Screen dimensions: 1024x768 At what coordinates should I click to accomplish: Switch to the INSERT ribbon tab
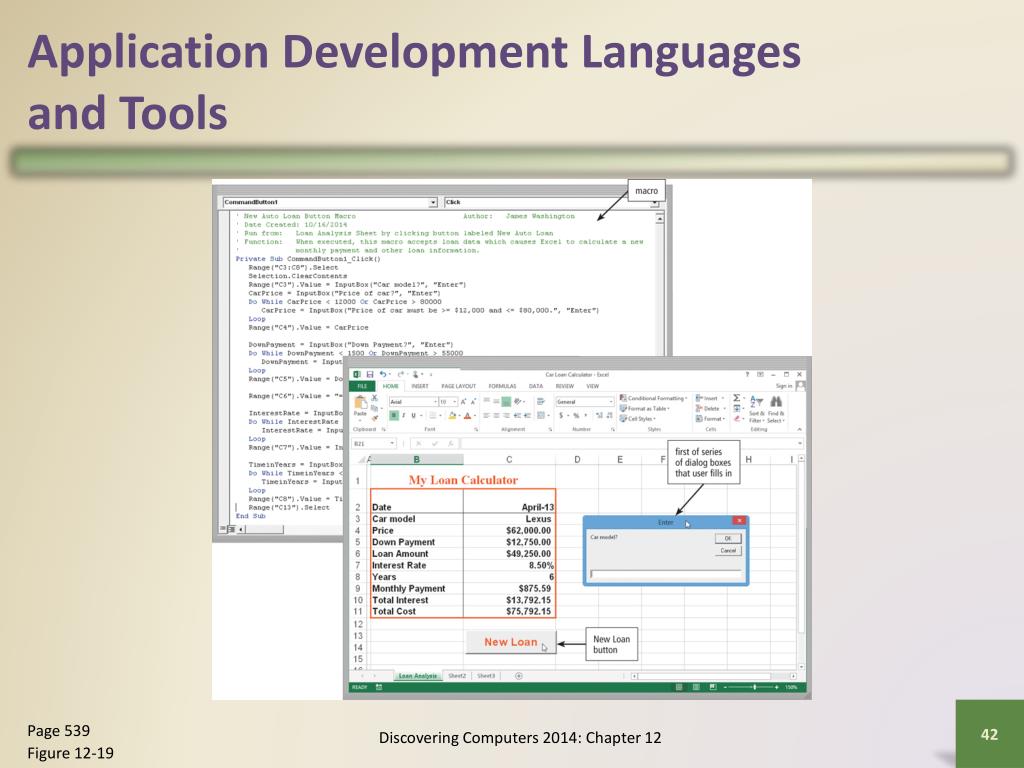[x=420, y=386]
